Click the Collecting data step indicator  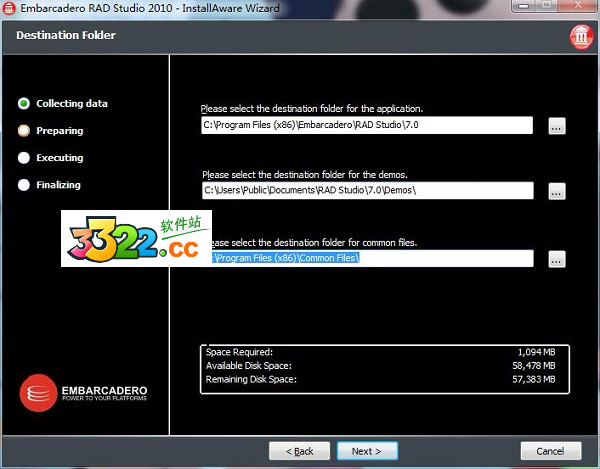[x=24, y=104]
